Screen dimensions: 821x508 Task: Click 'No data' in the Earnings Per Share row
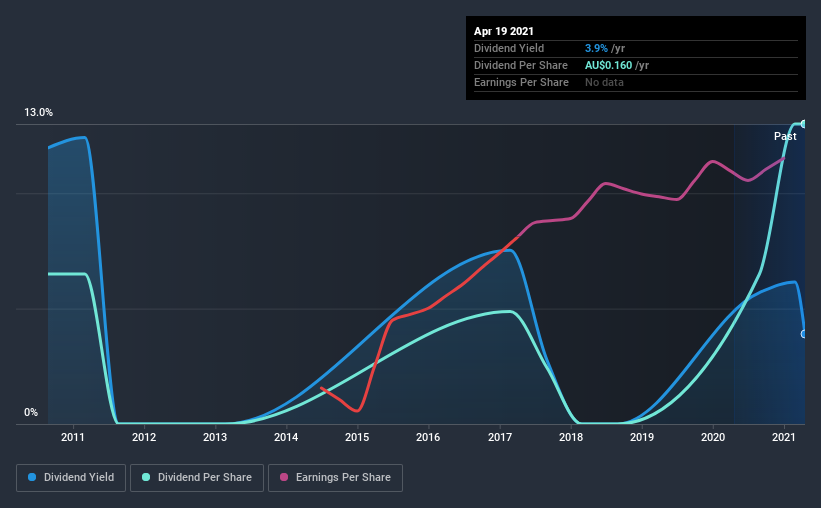pos(604,82)
